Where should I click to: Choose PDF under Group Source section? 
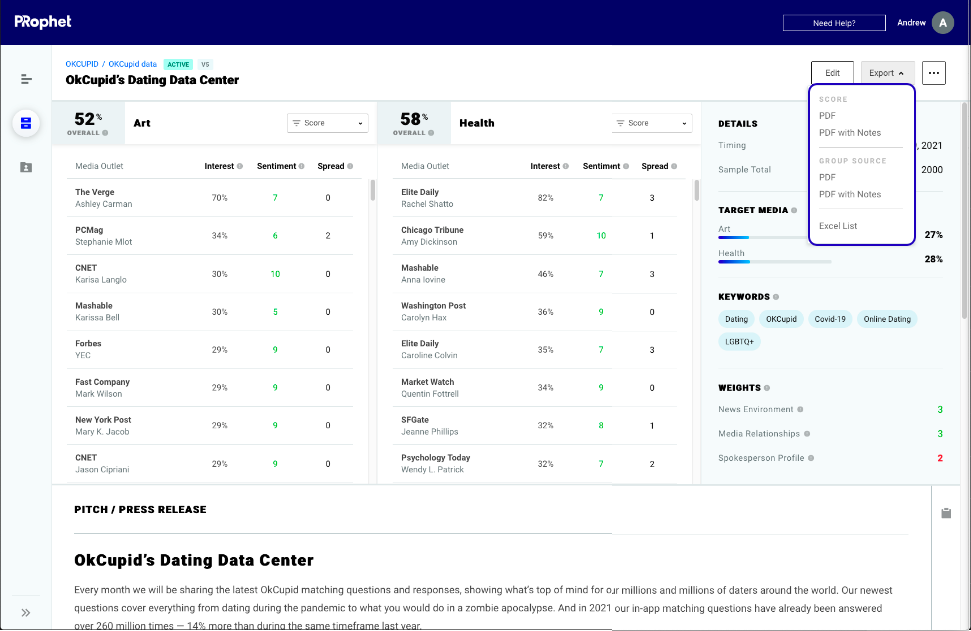tap(827, 177)
